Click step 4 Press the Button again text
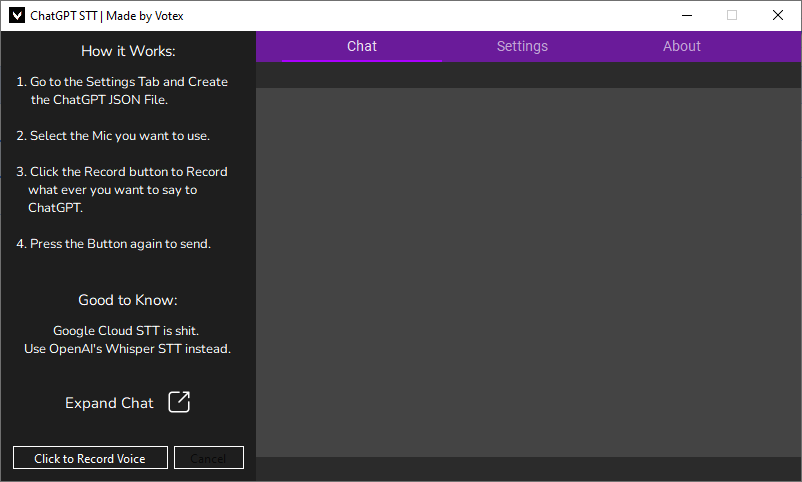Viewport: 802px width, 482px height. (114, 244)
